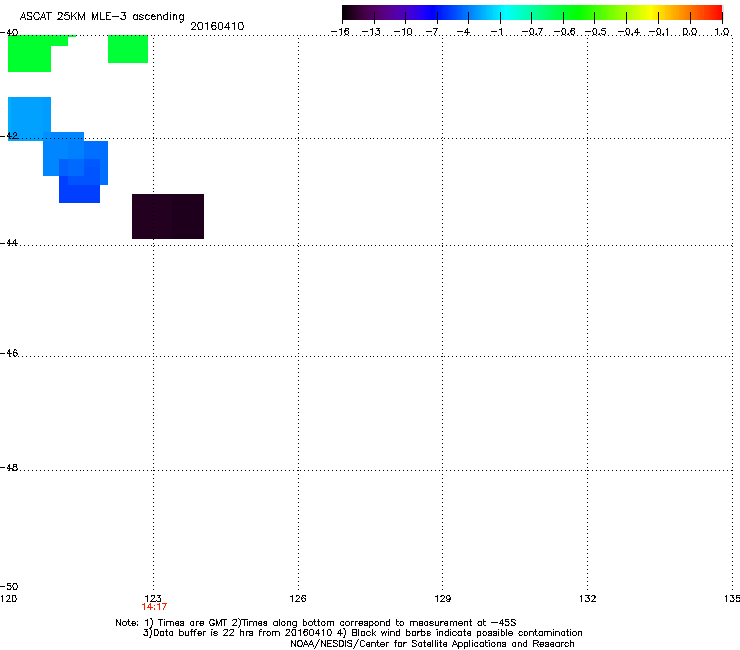This screenshot has width=740, height=650.
Task: Click the latitude label -44
Action: 9,243
